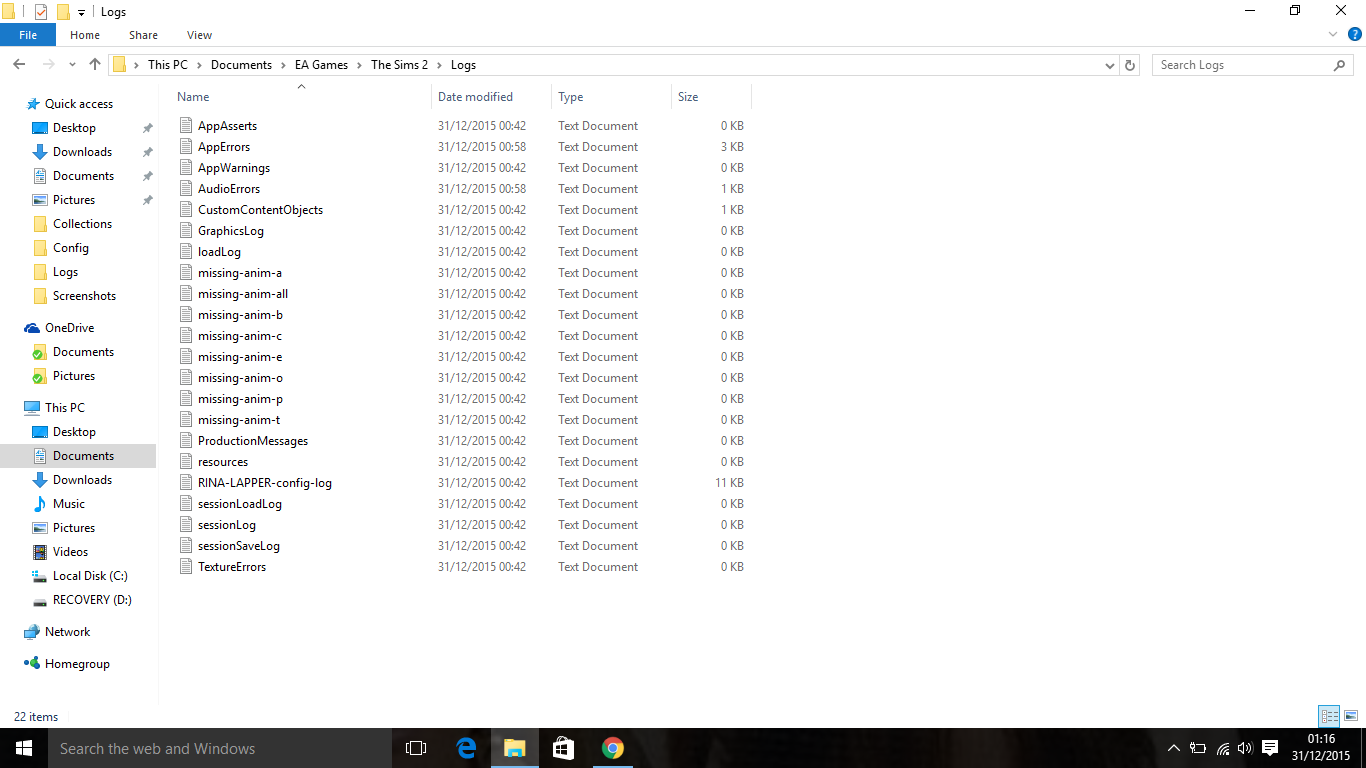Open the recent locations dropdown
The image size is (1366, 768).
coord(72,65)
